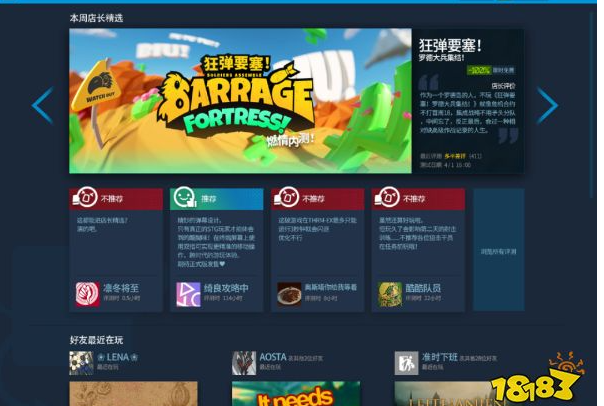Read the review text in 酷酷队员's card
The image size is (604, 406).
(418, 233)
